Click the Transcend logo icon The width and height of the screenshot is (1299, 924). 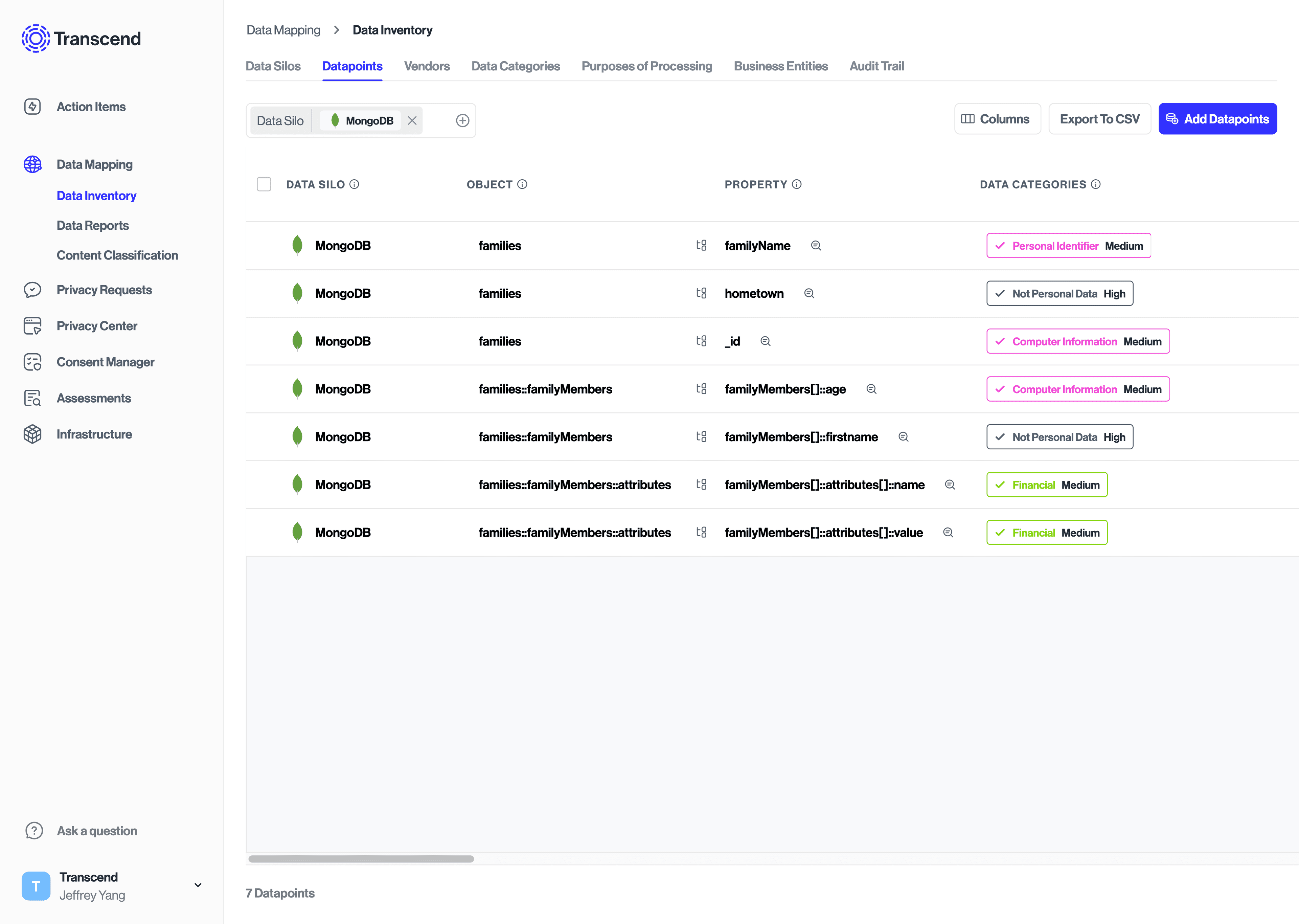36,39
